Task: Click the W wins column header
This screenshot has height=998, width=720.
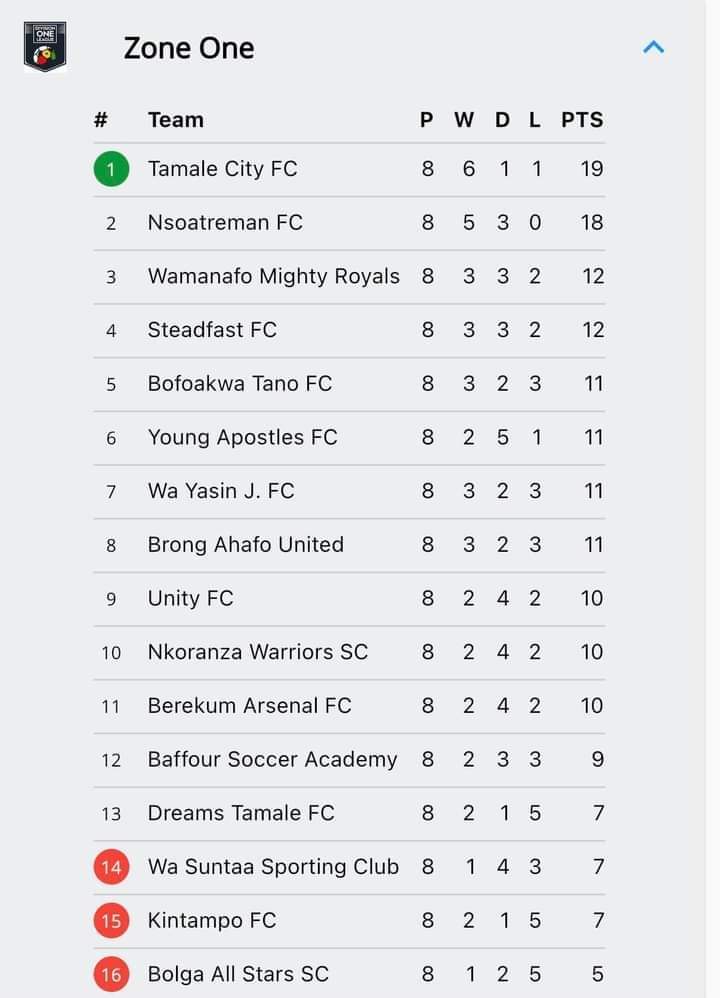Action: point(464,120)
